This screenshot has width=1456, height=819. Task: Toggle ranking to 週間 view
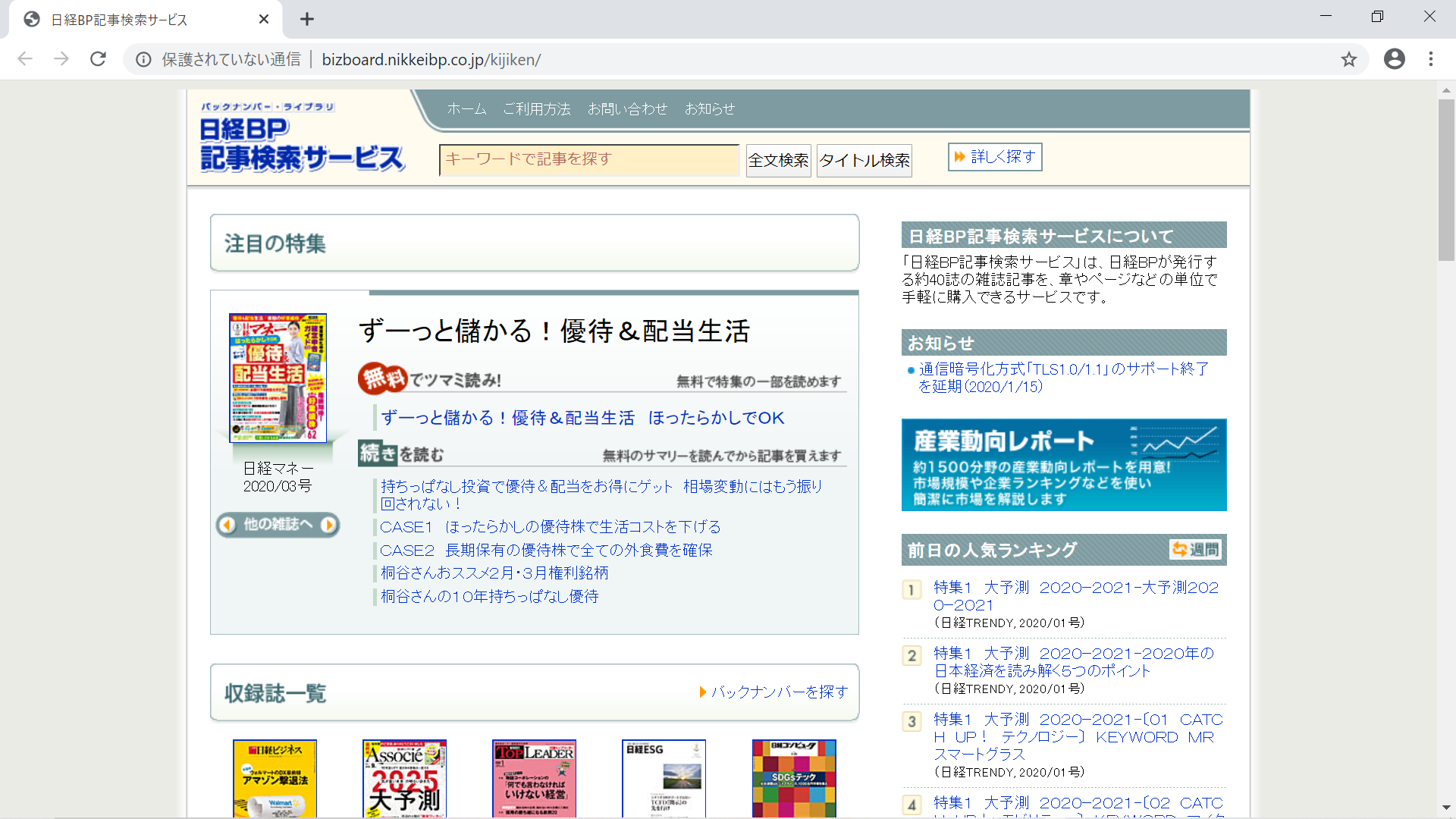click(1195, 550)
